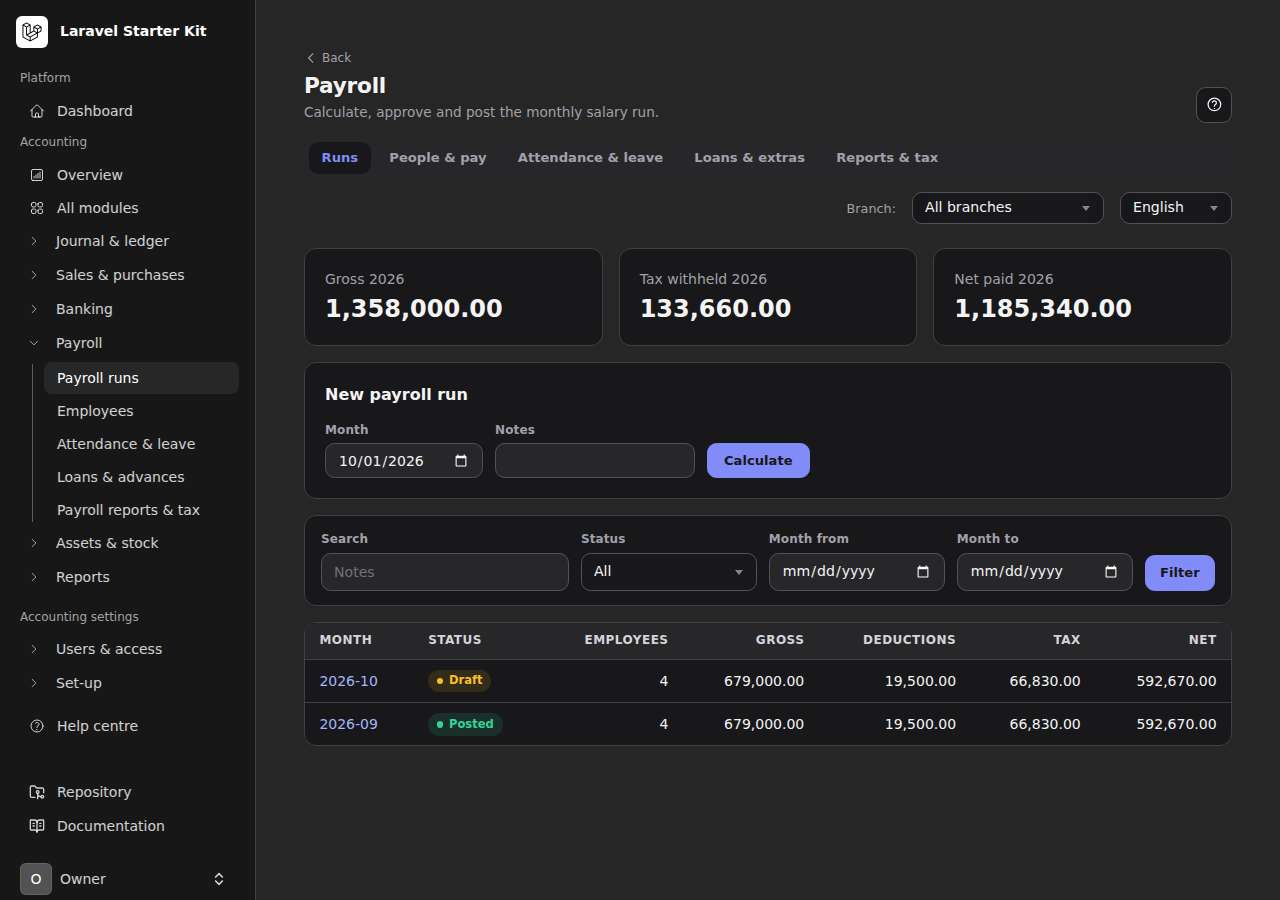Switch to the Loans & extras tab

750,158
